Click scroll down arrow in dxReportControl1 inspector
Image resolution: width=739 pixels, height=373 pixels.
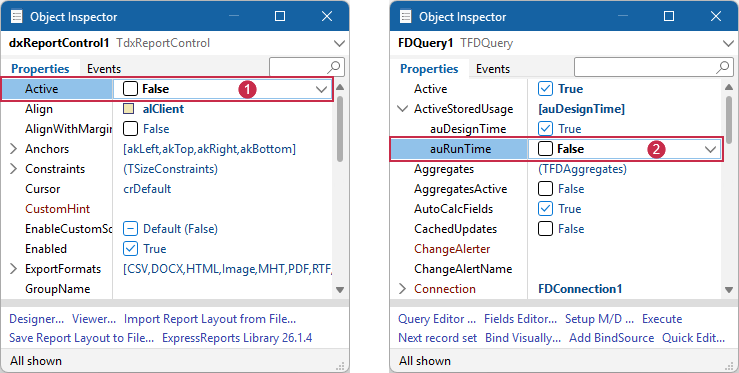340,290
